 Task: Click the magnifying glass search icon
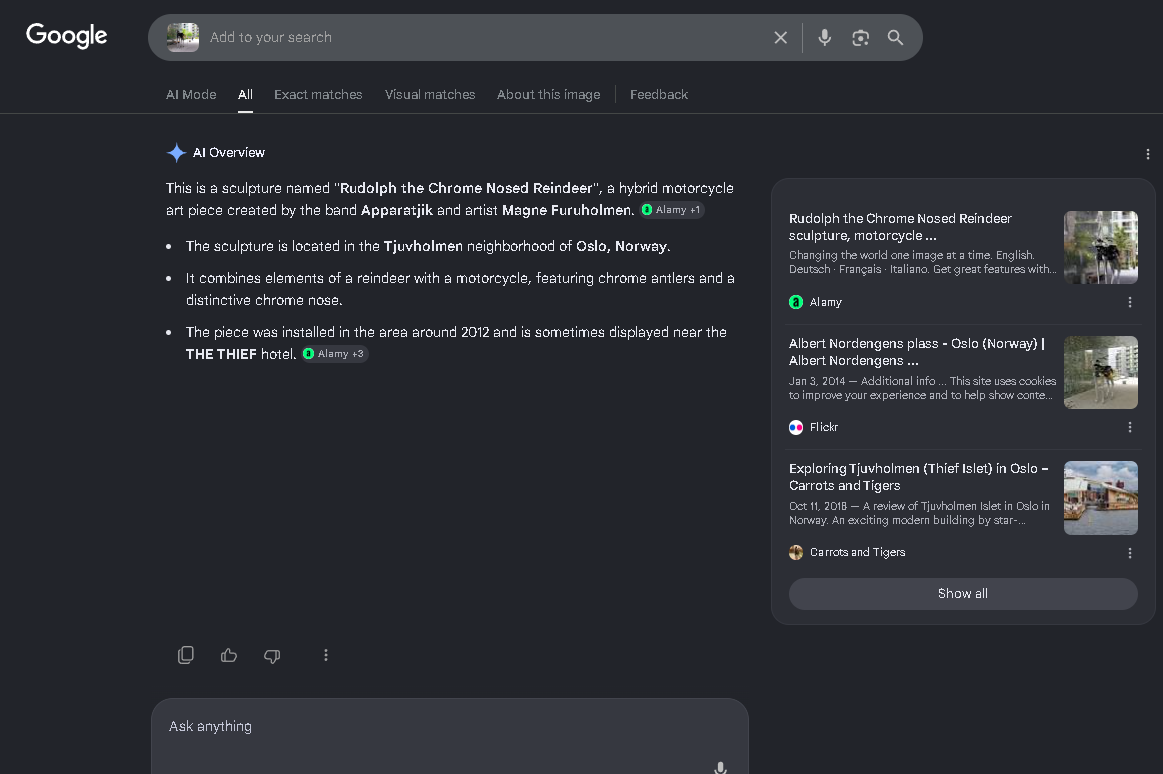[895, 38]
